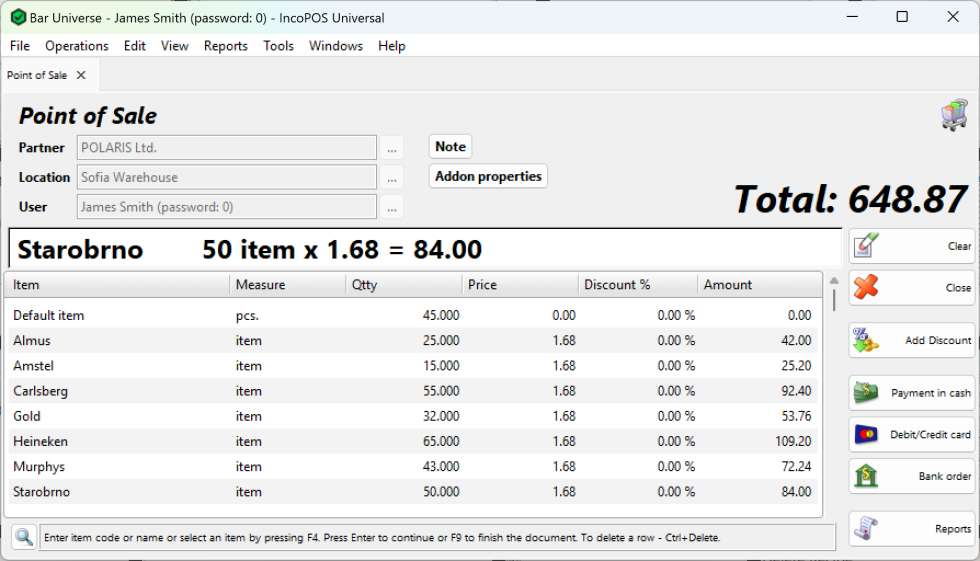Click the Item column header
Screen dimensions: 980x561
118,285
